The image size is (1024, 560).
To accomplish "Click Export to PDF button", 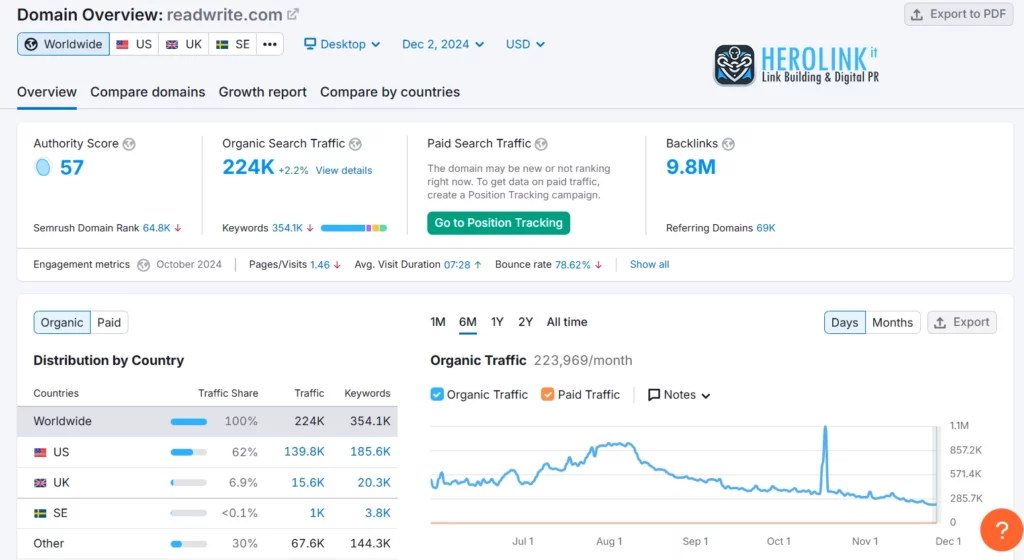I will tap(958, 14).
